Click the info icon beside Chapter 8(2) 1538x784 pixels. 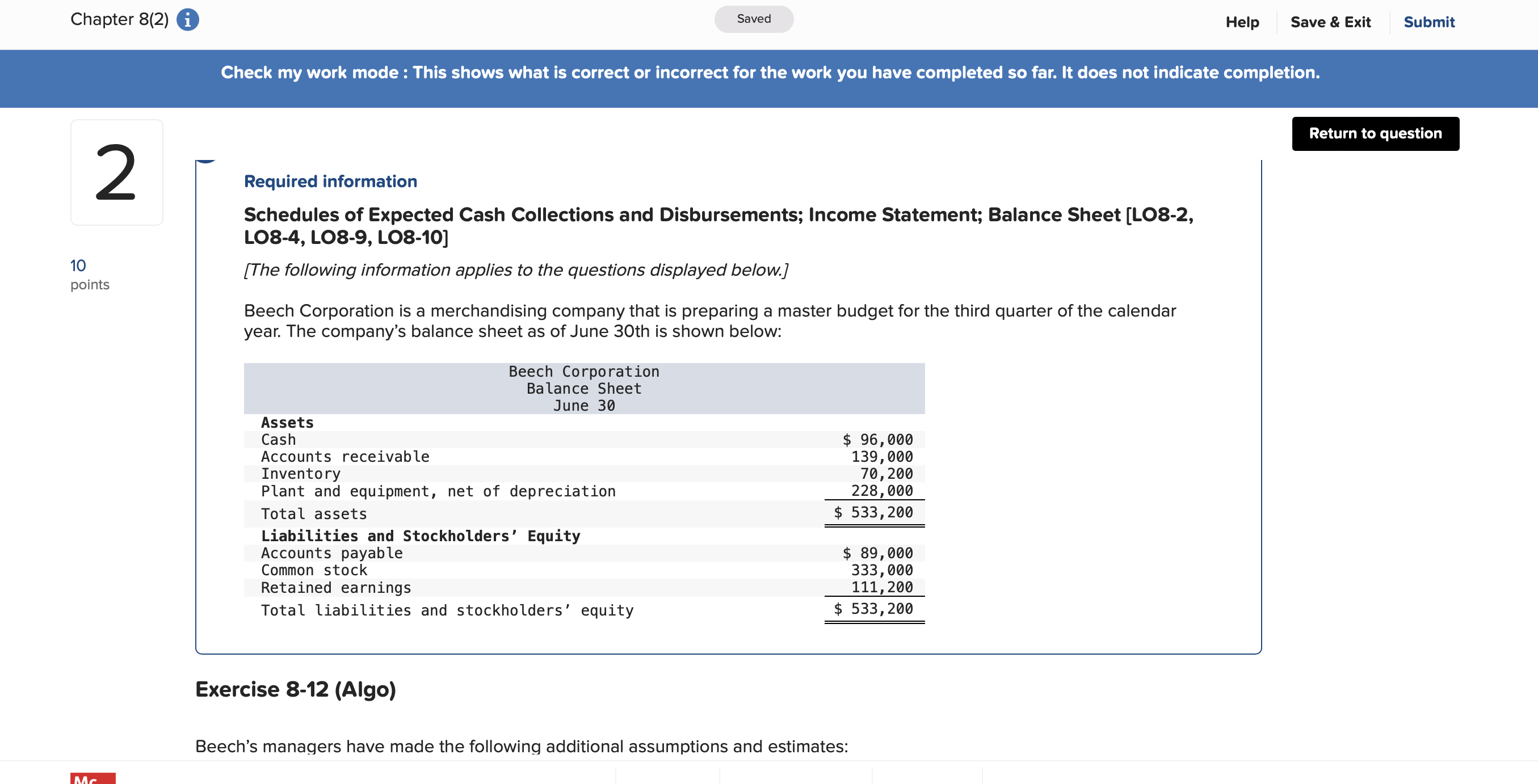(x=187, y=20)
